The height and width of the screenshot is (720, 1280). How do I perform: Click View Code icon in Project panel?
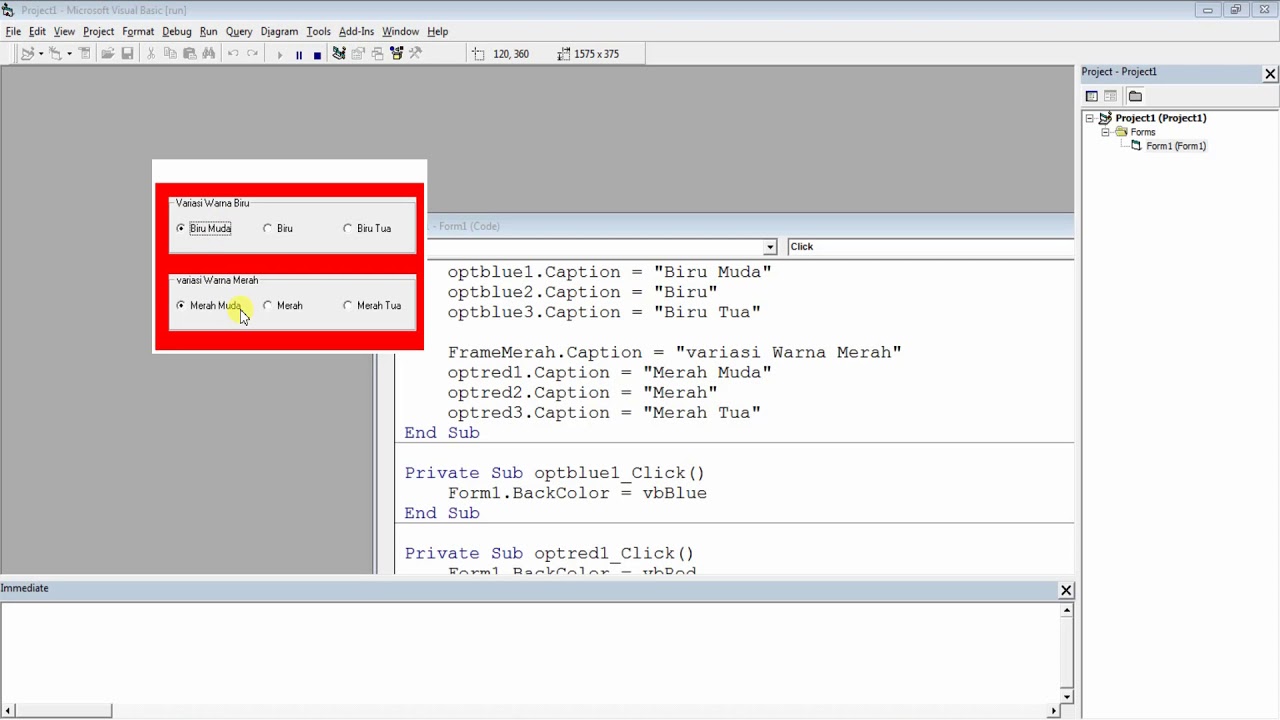(x=1092, y=96)
